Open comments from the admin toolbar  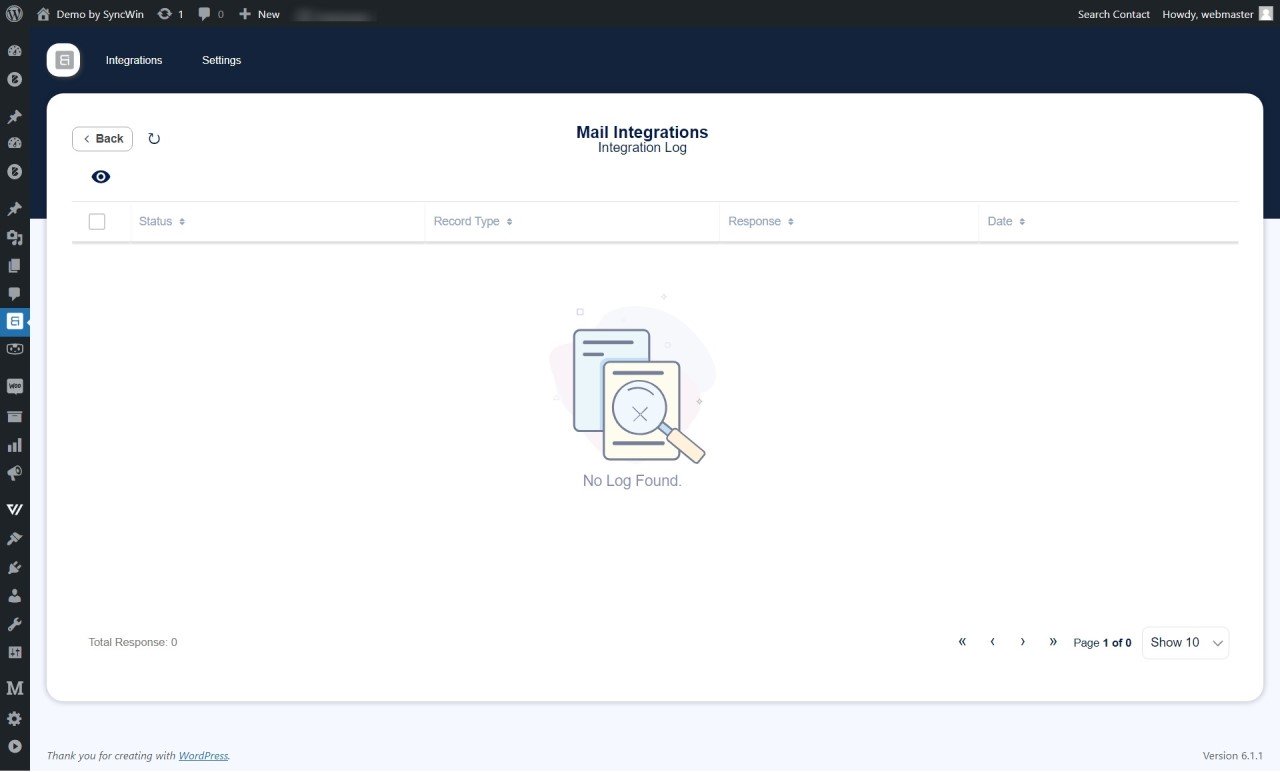pyautogui.click(x=210, y=13)
